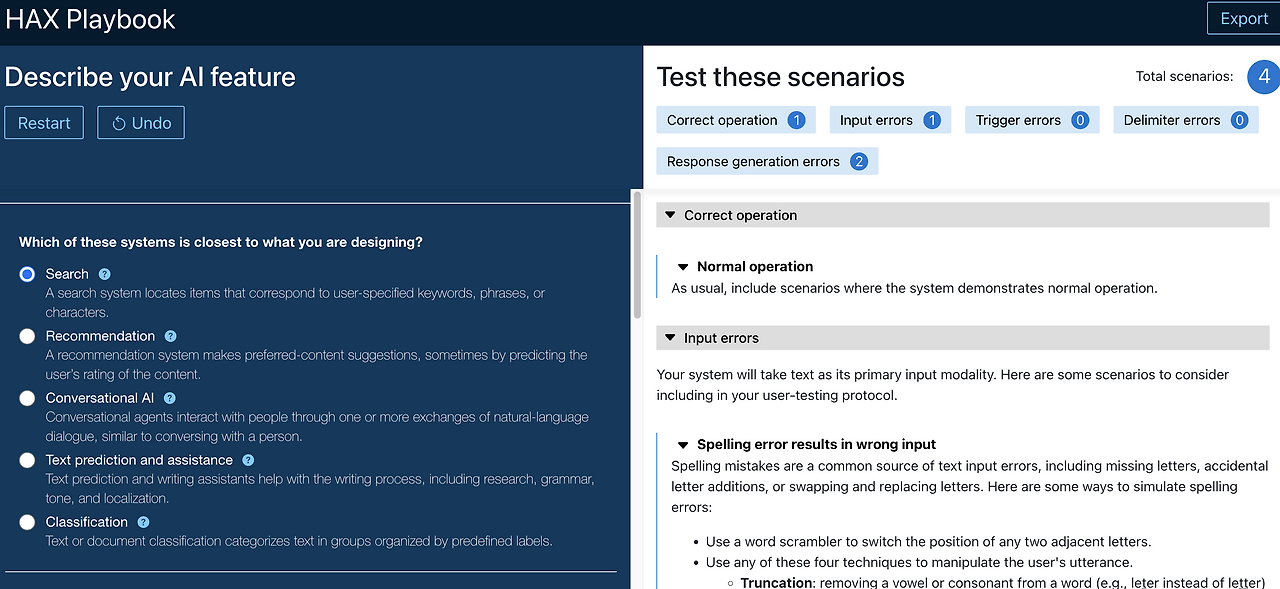The image size is (1280, 589).
Task: Click the Restart button
Action: (44, 123)
